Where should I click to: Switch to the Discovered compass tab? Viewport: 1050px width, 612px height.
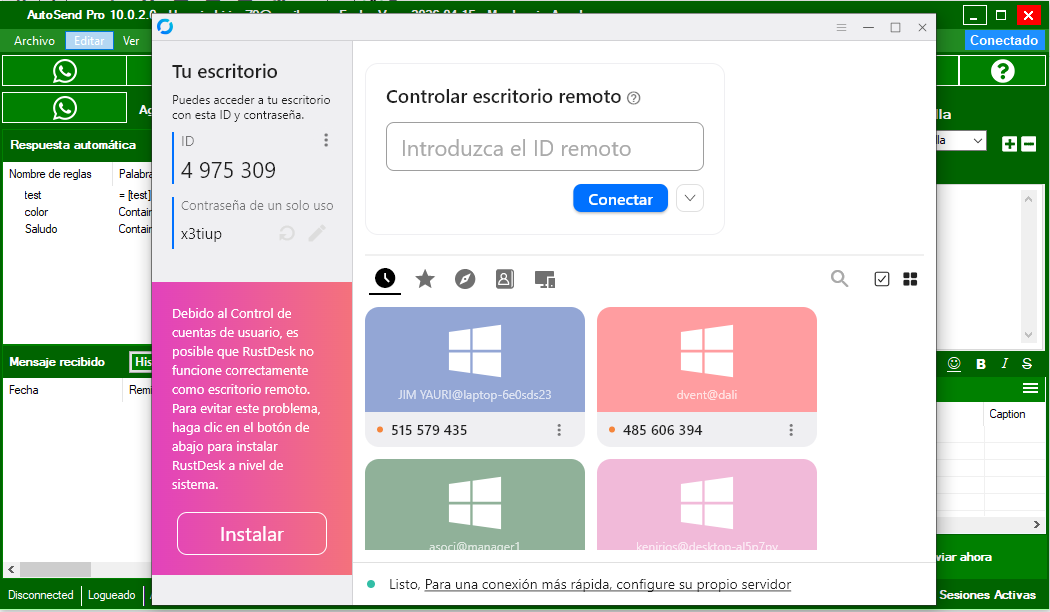[465, 279]
